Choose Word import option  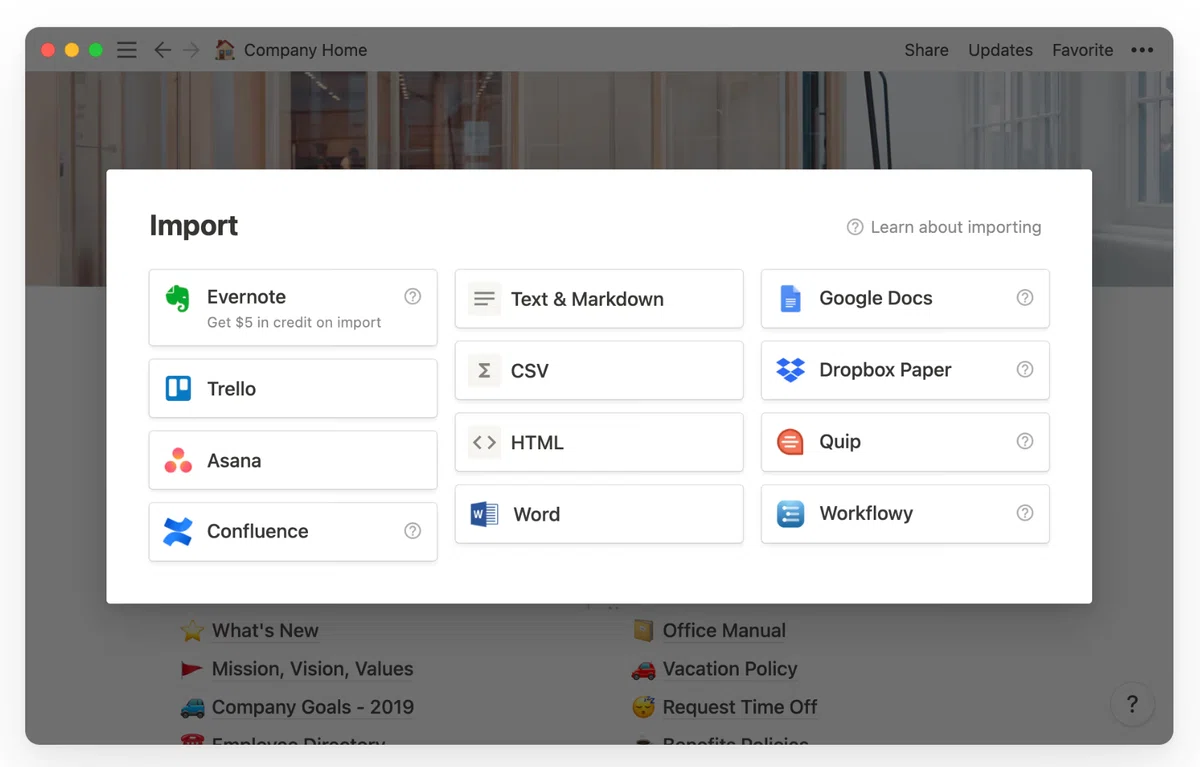pyautogui.click(x=599, y=514)
